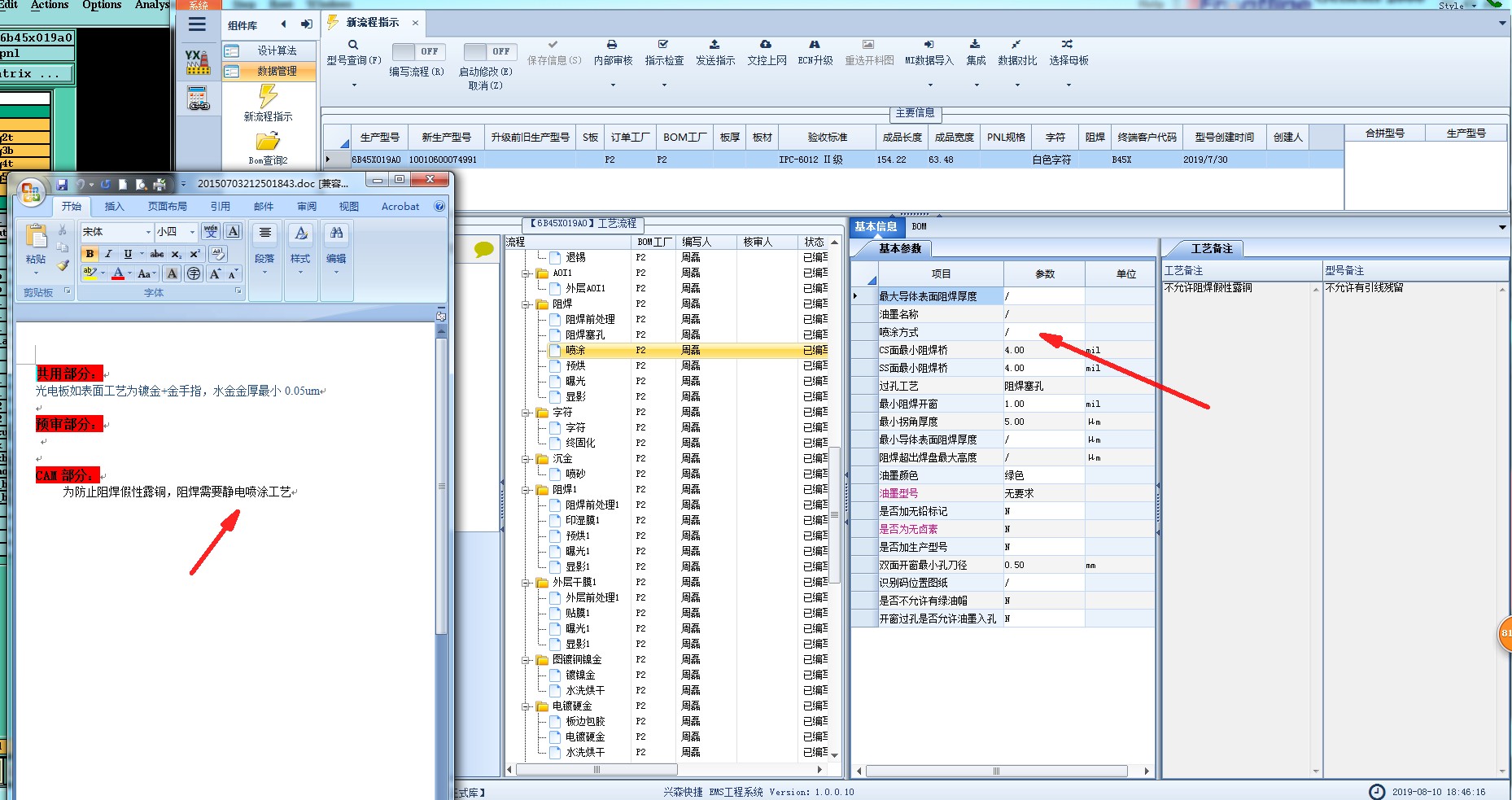Image resolution: width=1512 pixels, height=800 pixels.
Task: Click the Bom查询2 folder icon
Action: pos(268,141)
